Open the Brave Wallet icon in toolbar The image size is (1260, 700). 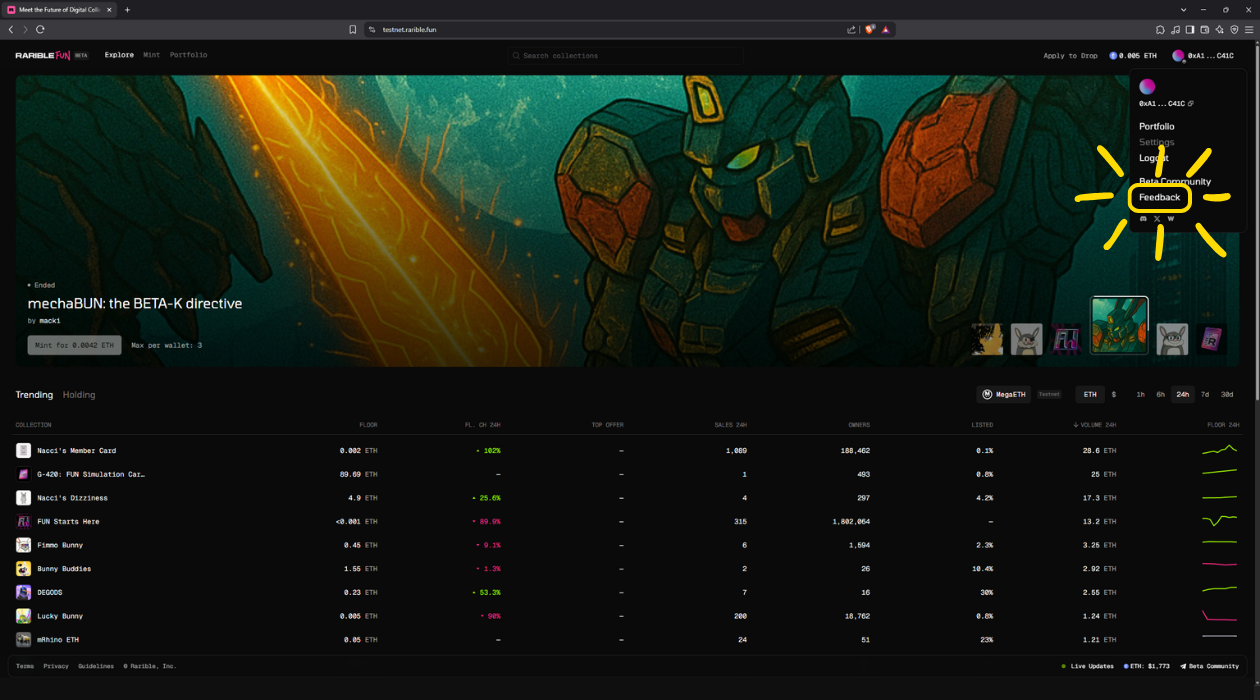(x=1205, y=30)
